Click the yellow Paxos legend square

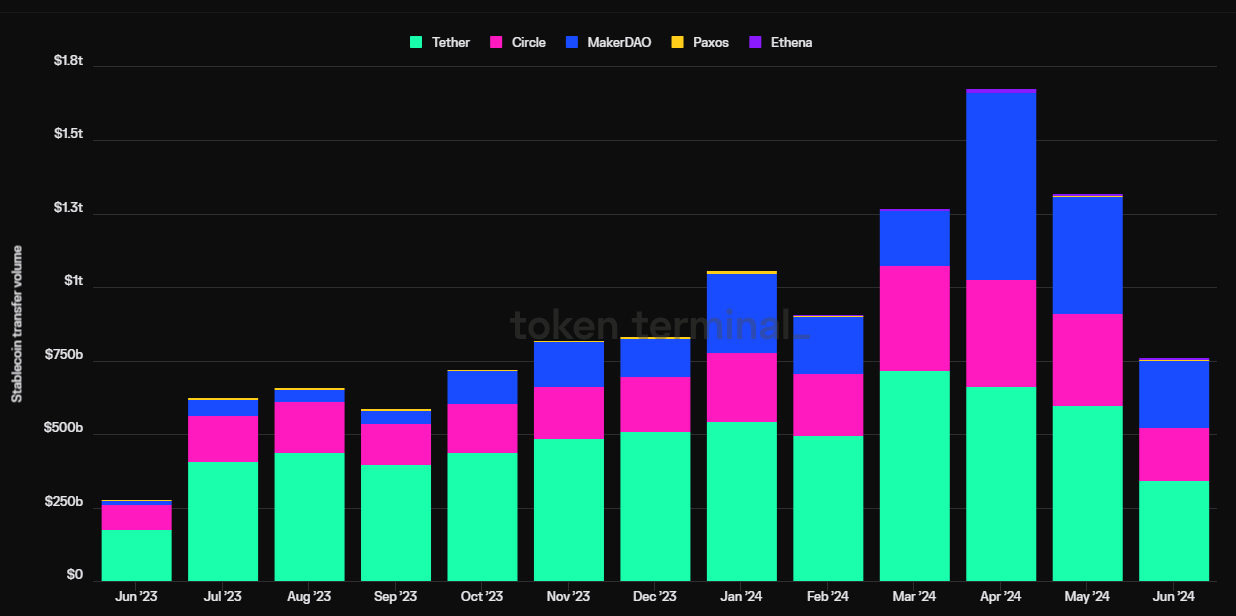[x=677, y=42]
